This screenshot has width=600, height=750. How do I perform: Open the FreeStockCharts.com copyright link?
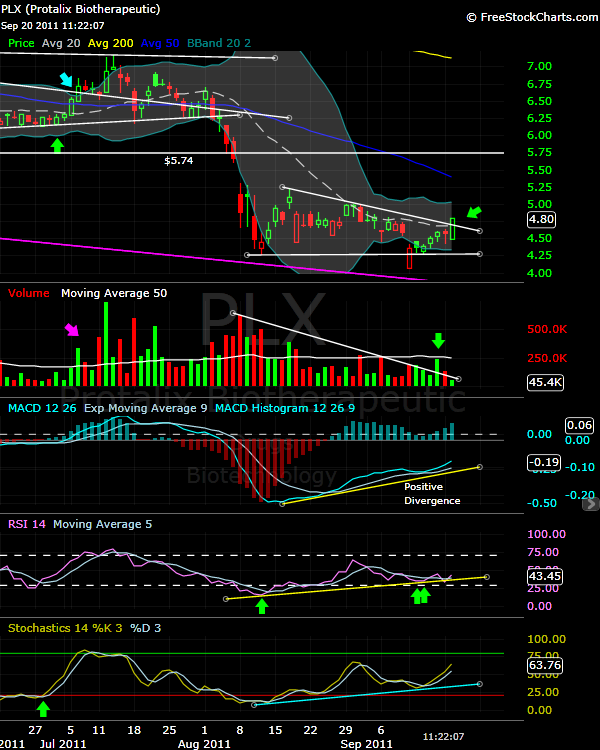pyautogui.click(x=533, y=17)
